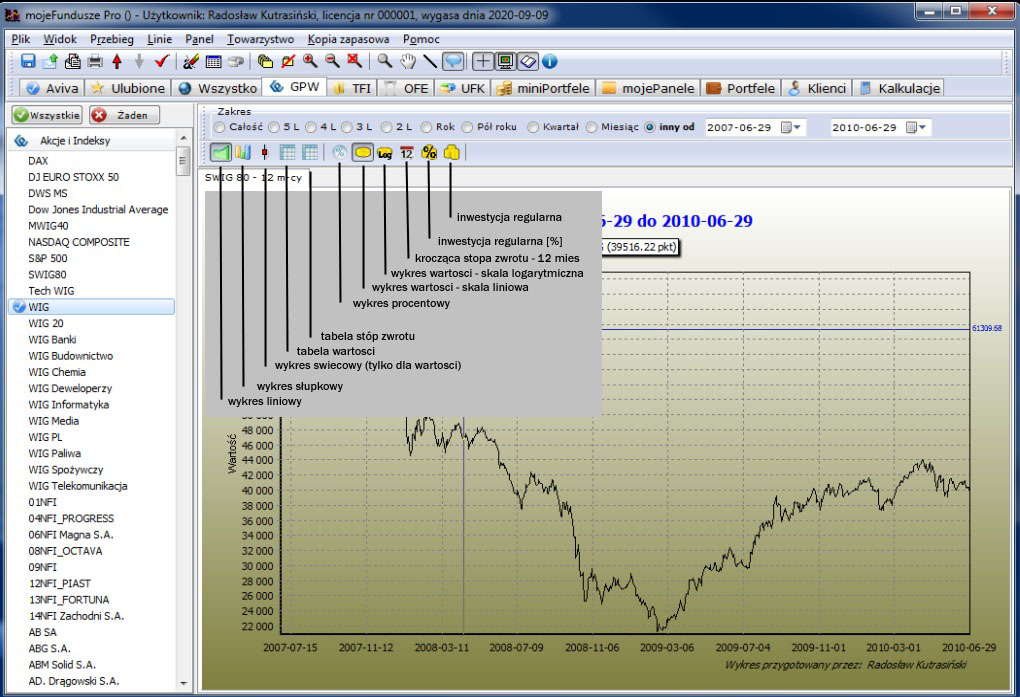The width and height of the screenshot is (1020, 697).
Task: Select the hand pan tool
Action: click(x=407, y=62)
